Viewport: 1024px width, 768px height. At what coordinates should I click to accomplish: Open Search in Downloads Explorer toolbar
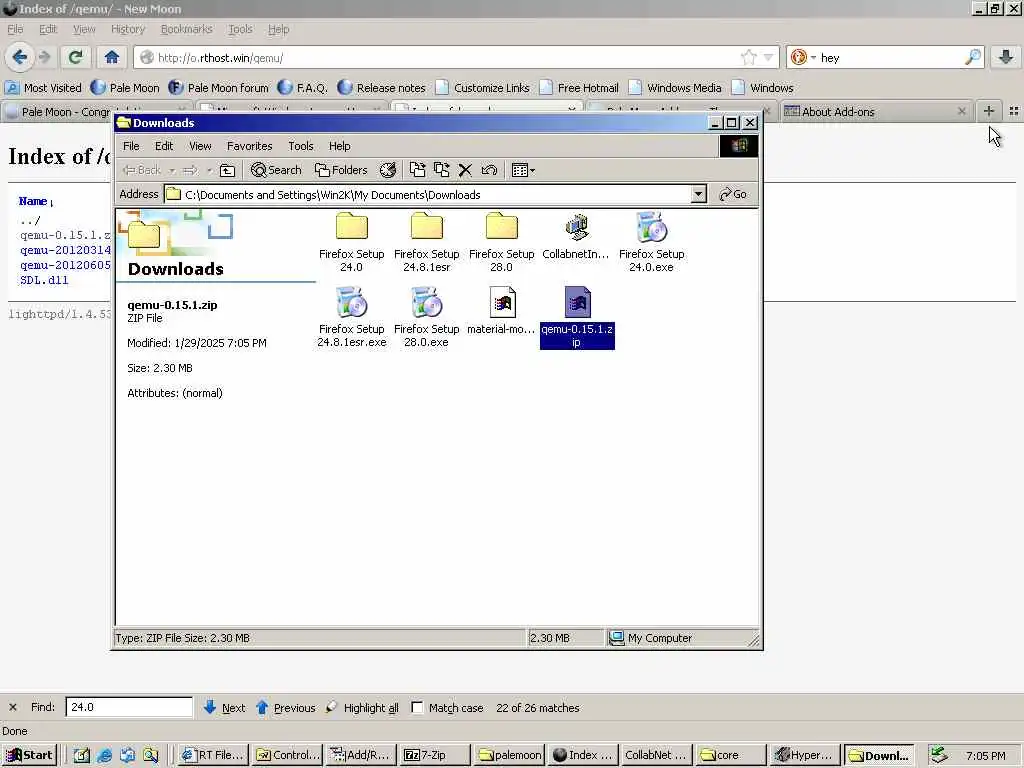coord(276,170)
